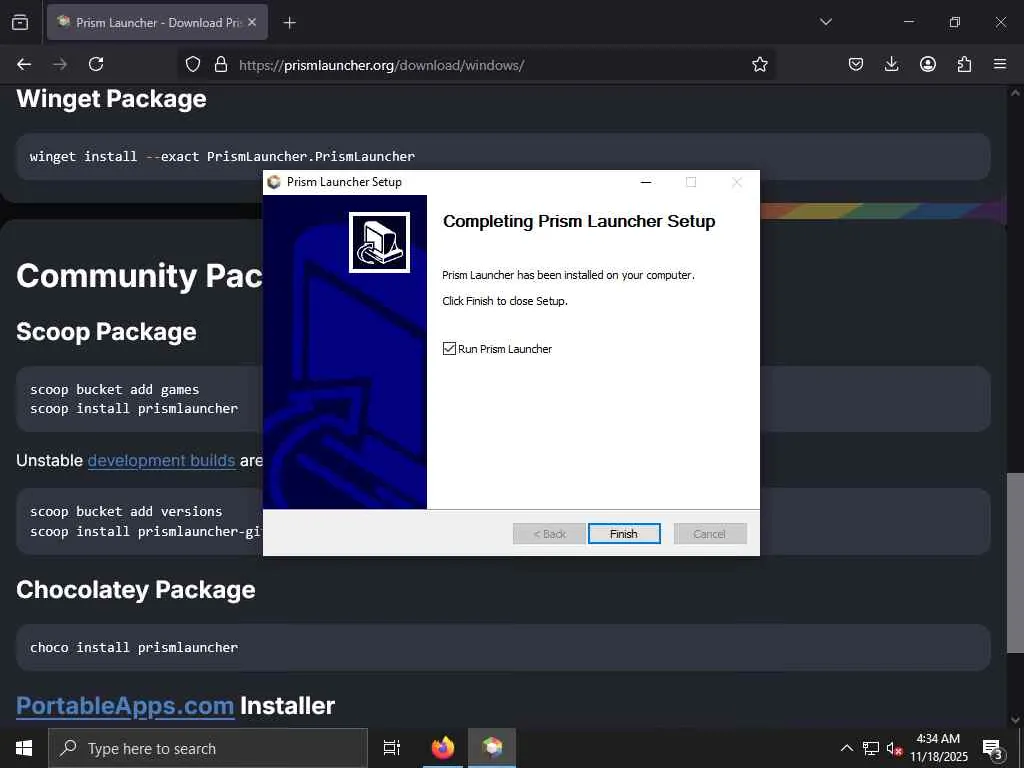The image size is (1024, 768).
Task: Uncheck the Run Prism Launcher checkbox
Action: (x=449, y=349)
